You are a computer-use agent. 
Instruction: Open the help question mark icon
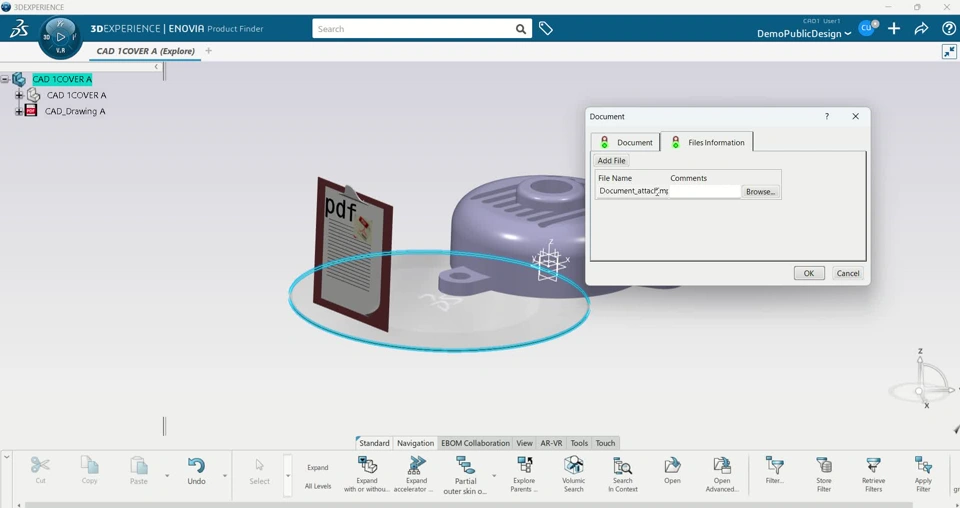point(948,28)
